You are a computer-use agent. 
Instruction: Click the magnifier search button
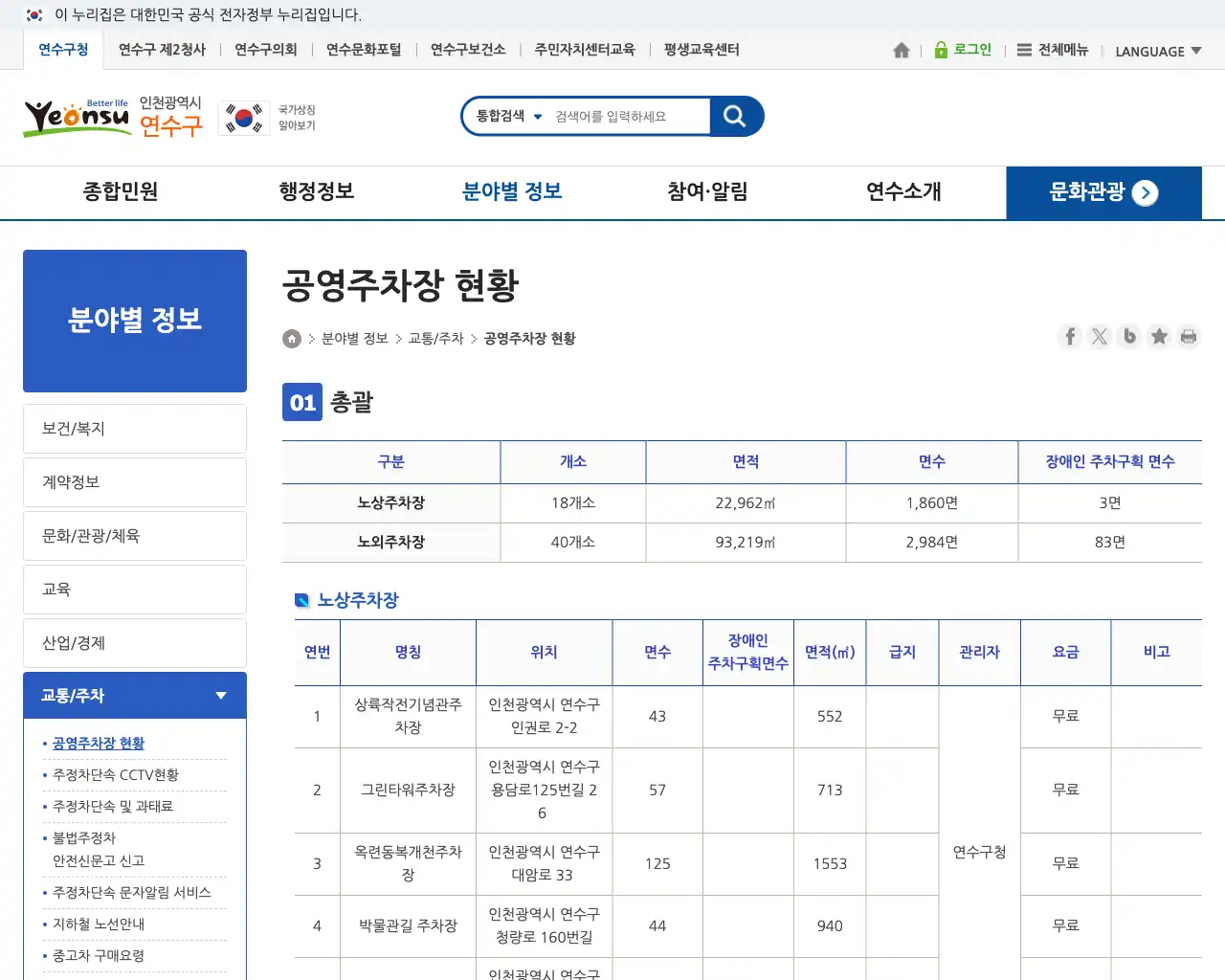[x=735, y=116]
